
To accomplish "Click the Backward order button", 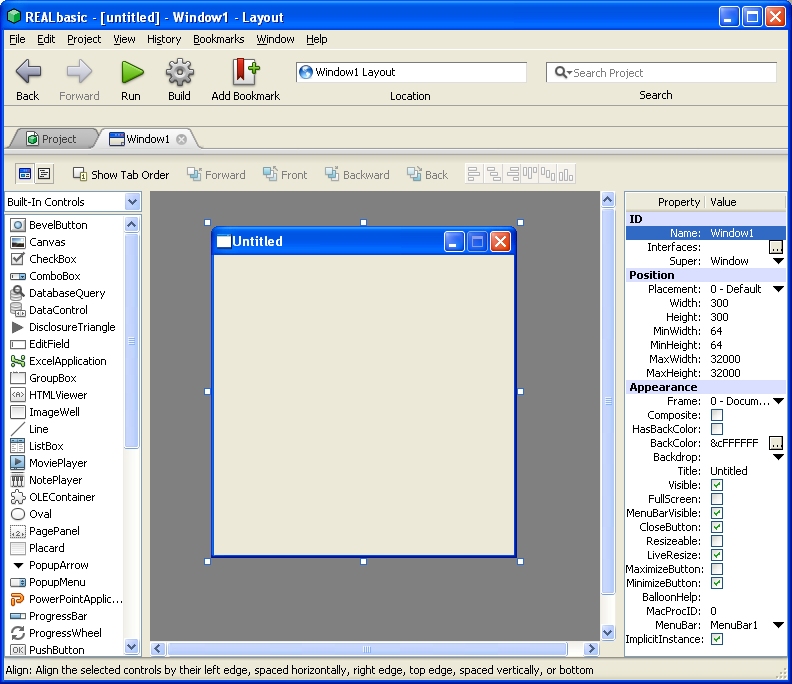I will 357,175.
